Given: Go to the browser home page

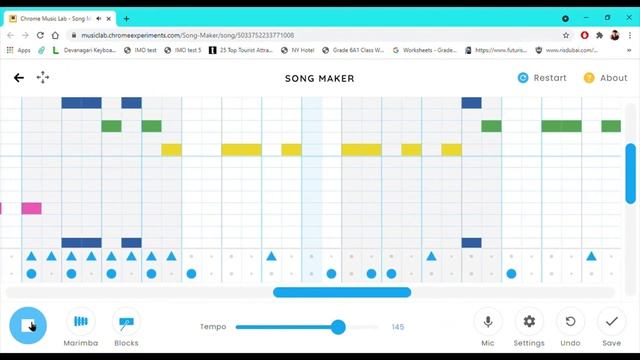Looking at the screenshot, I should (55, 36).
